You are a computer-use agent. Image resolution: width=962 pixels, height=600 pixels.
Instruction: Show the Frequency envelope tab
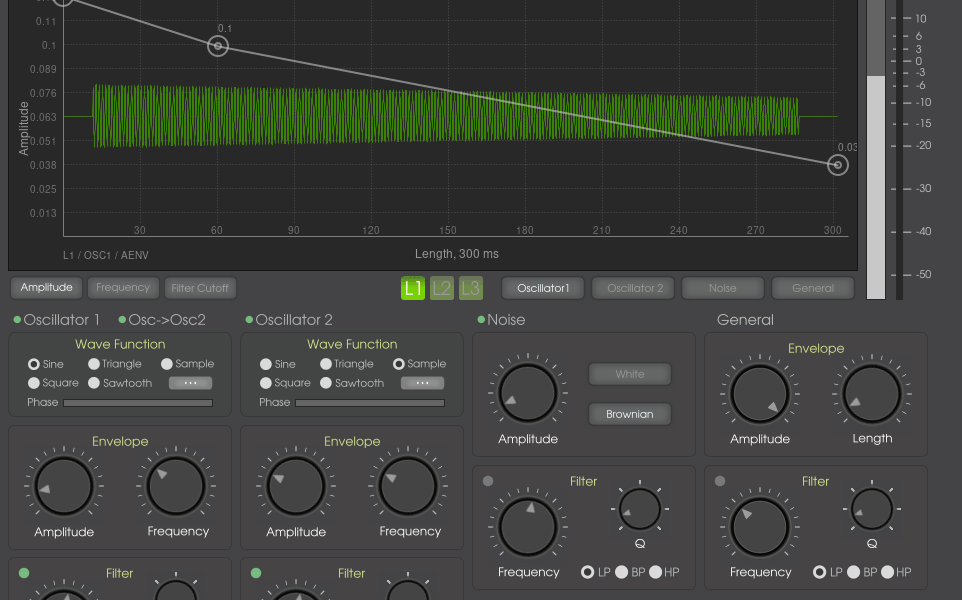click(123, 288)
